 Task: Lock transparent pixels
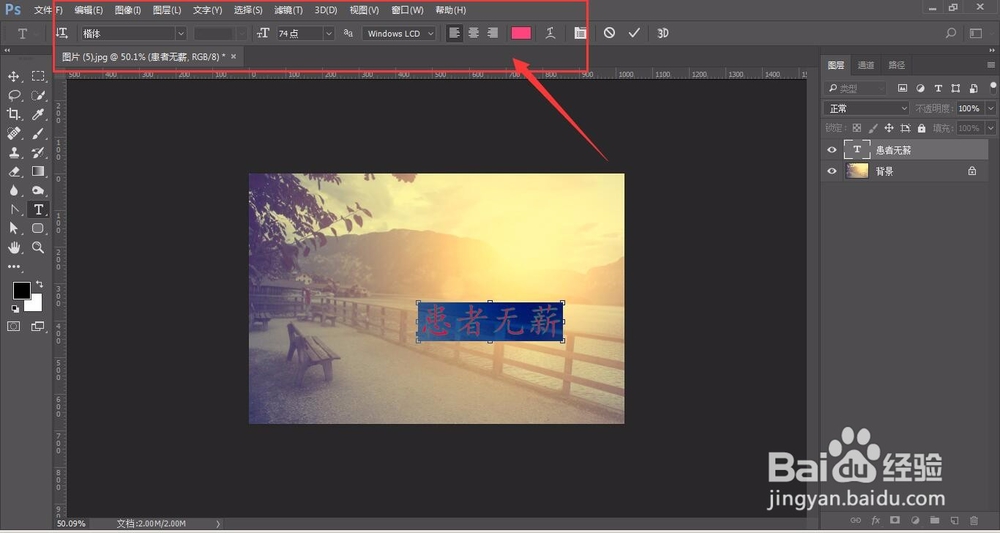point(857,128)
